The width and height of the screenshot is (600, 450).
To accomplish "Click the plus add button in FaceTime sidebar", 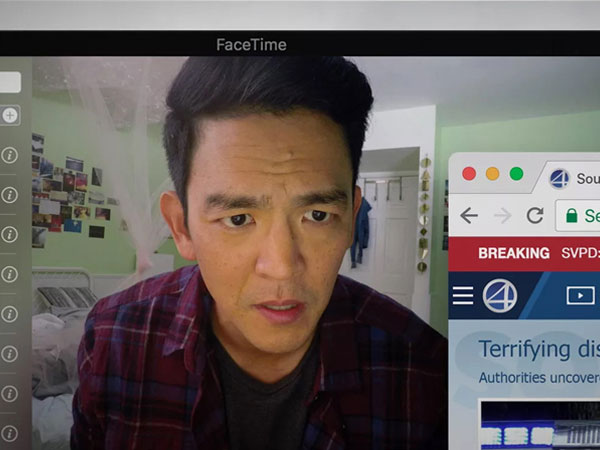I will click(x=10, y=115).
